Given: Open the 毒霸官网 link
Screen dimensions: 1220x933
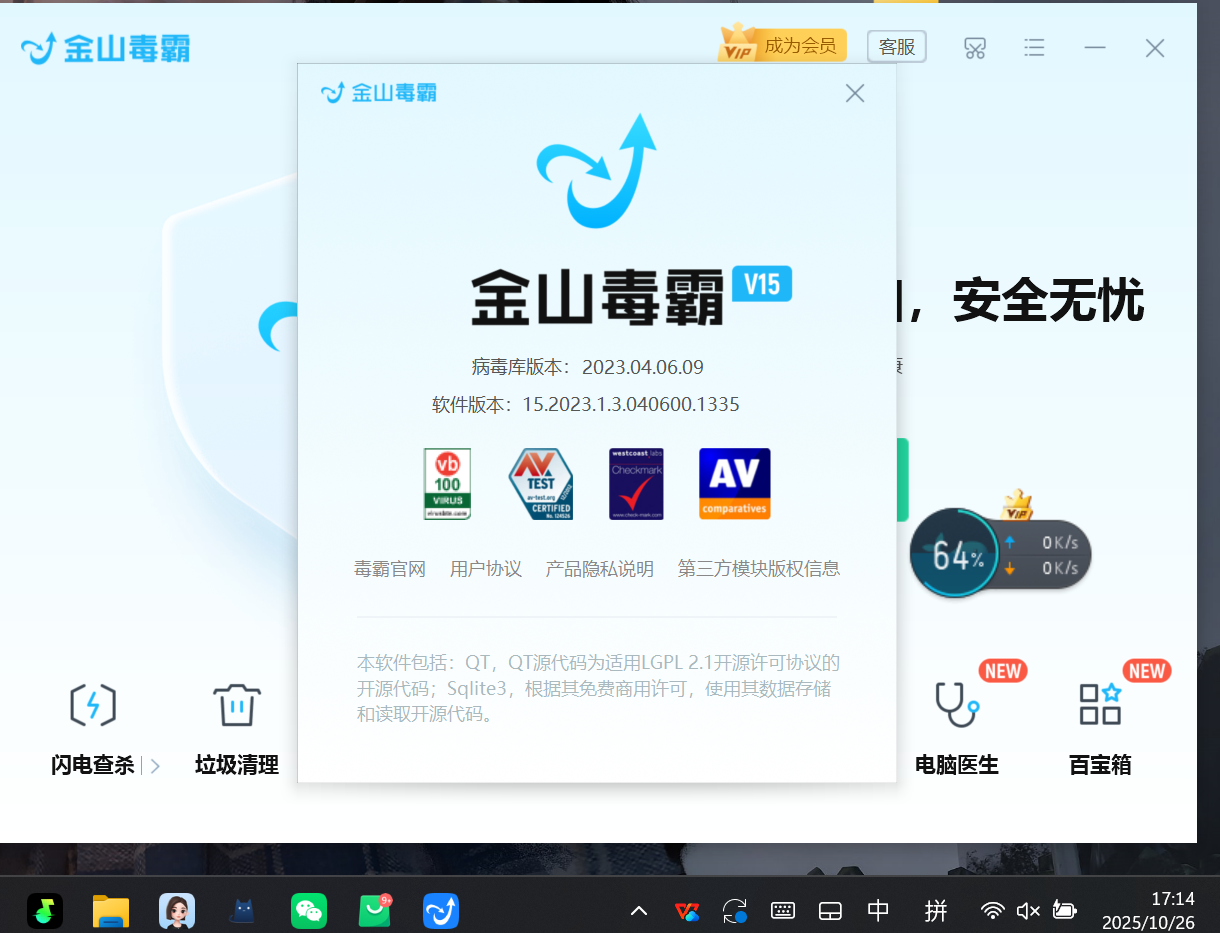Looking at the screenshot, I should click(x=390, y=569).
